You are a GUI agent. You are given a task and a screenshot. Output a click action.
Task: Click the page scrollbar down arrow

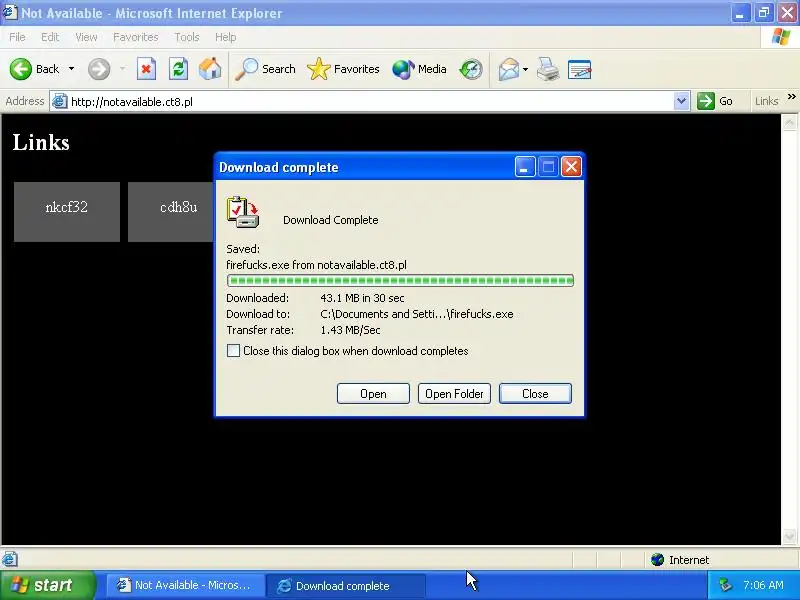tap(789, 536)
